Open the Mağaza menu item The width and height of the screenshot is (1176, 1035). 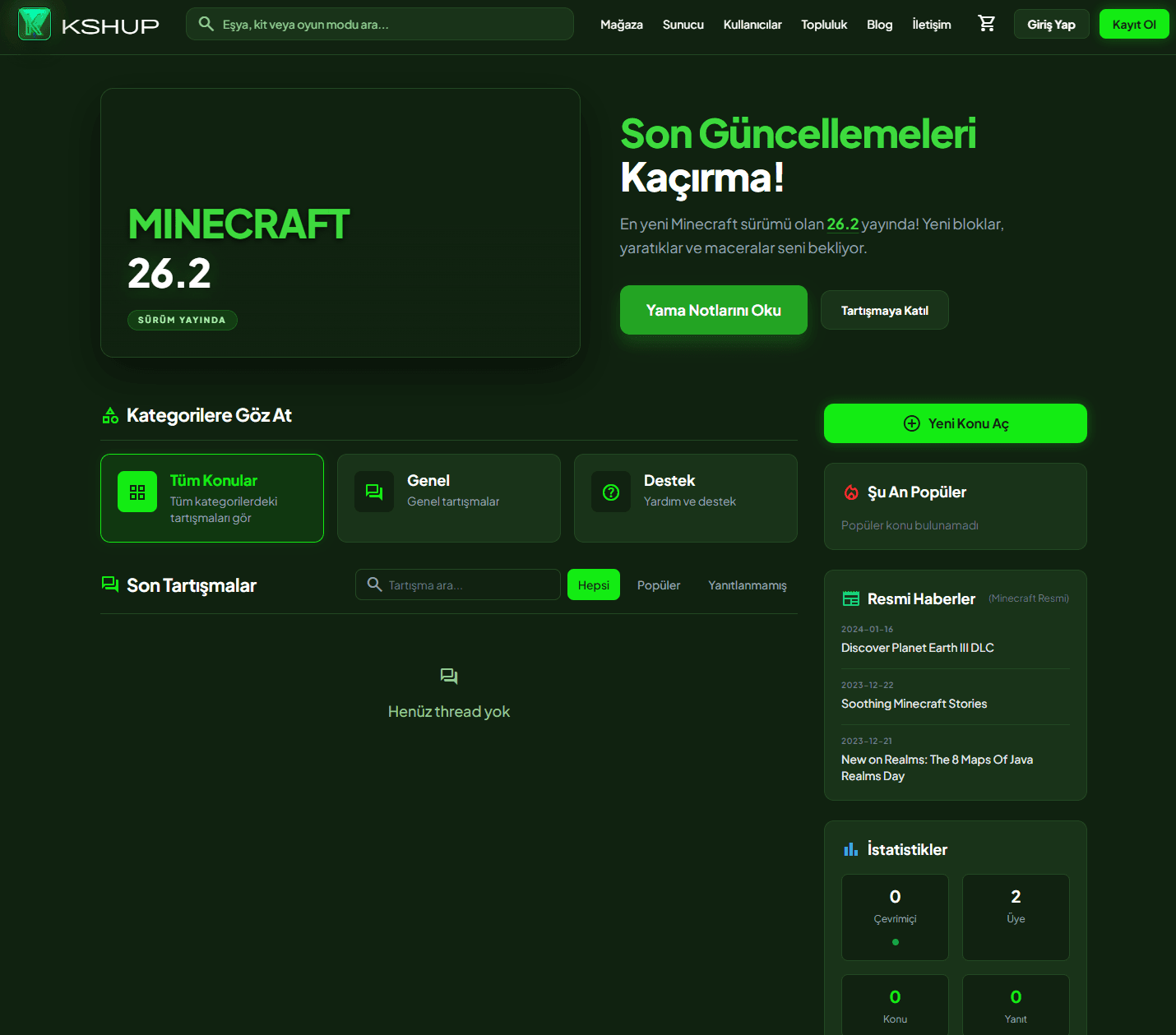click(x=622, y=25)
